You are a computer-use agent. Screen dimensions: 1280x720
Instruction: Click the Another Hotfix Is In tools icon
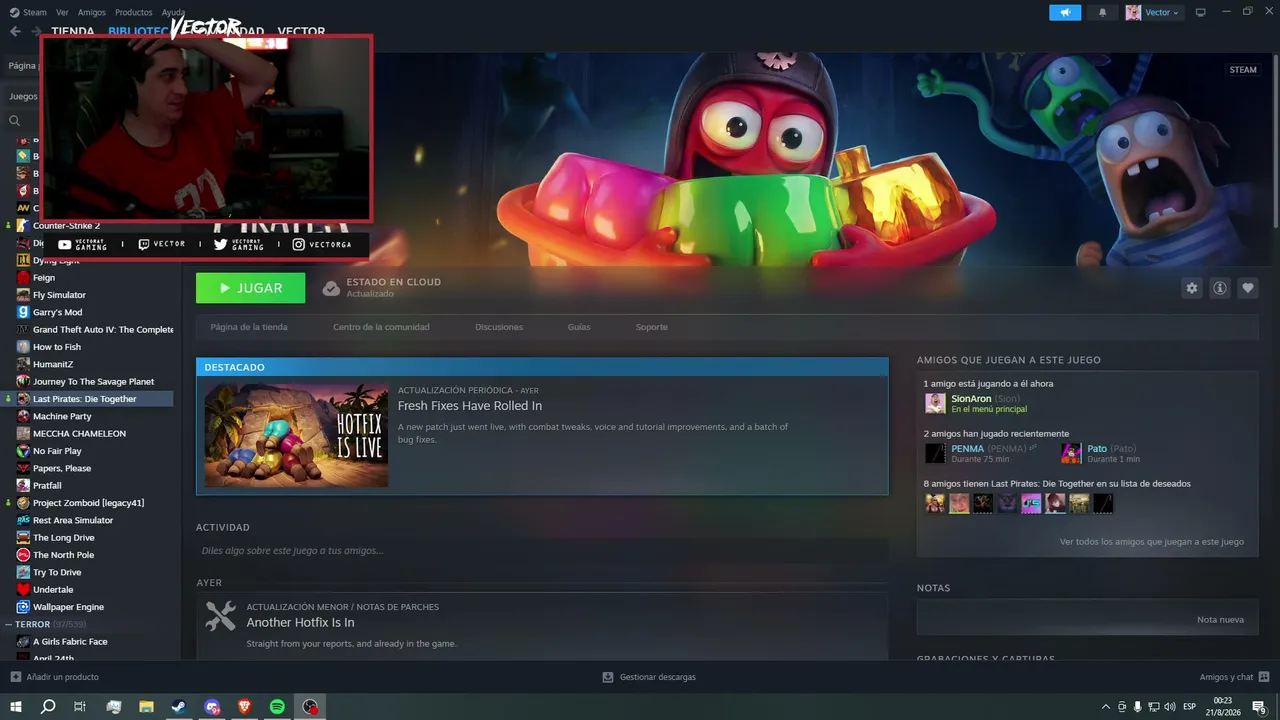(x=220, y=616)
